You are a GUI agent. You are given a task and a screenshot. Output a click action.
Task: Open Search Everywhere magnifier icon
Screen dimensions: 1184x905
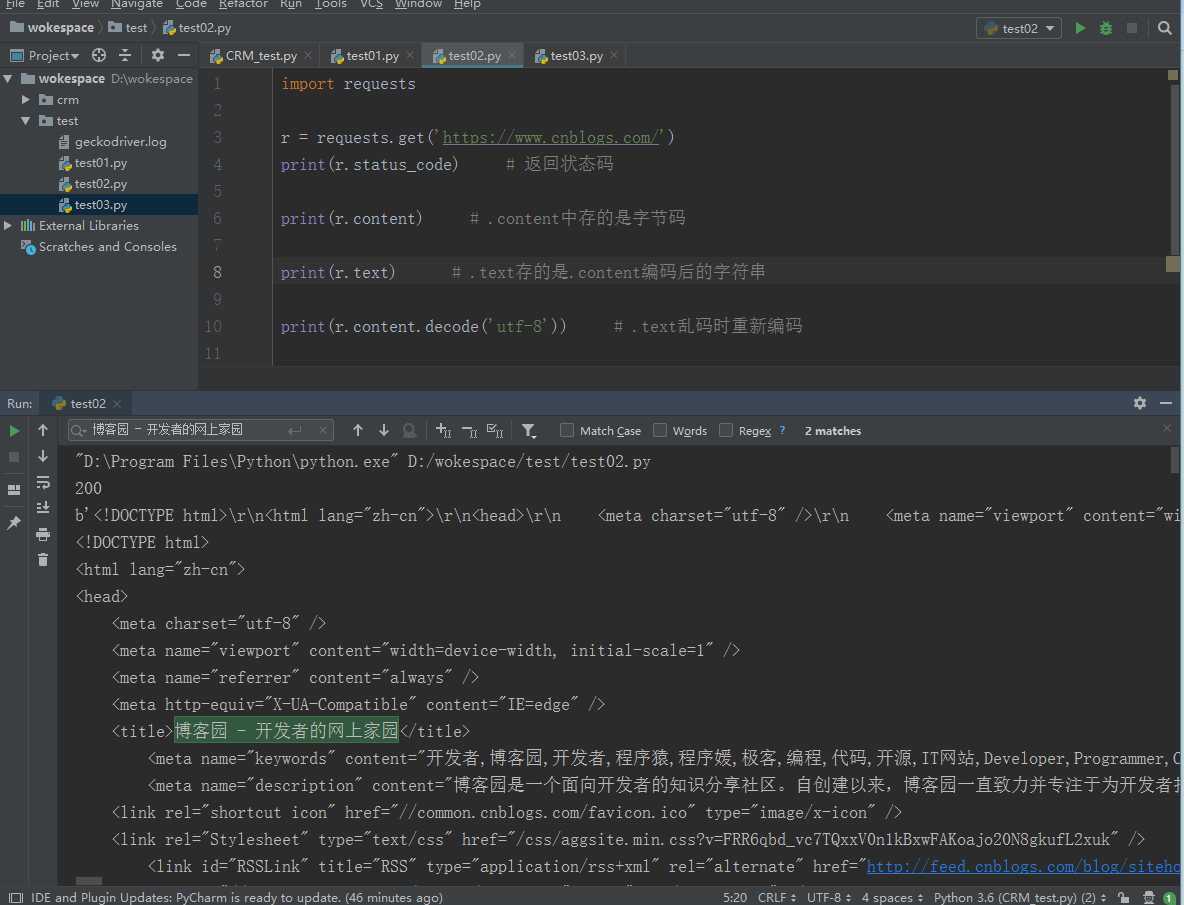point(1164,28)
